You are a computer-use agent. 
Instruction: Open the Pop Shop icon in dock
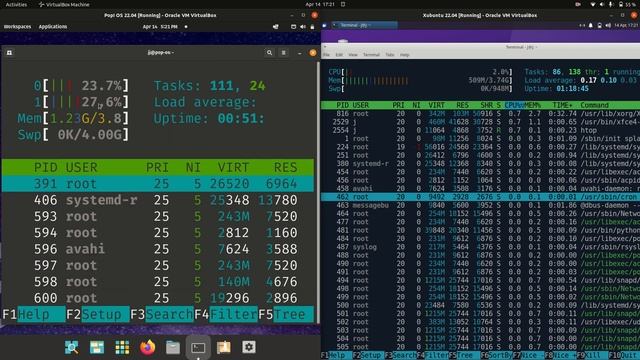97,347
